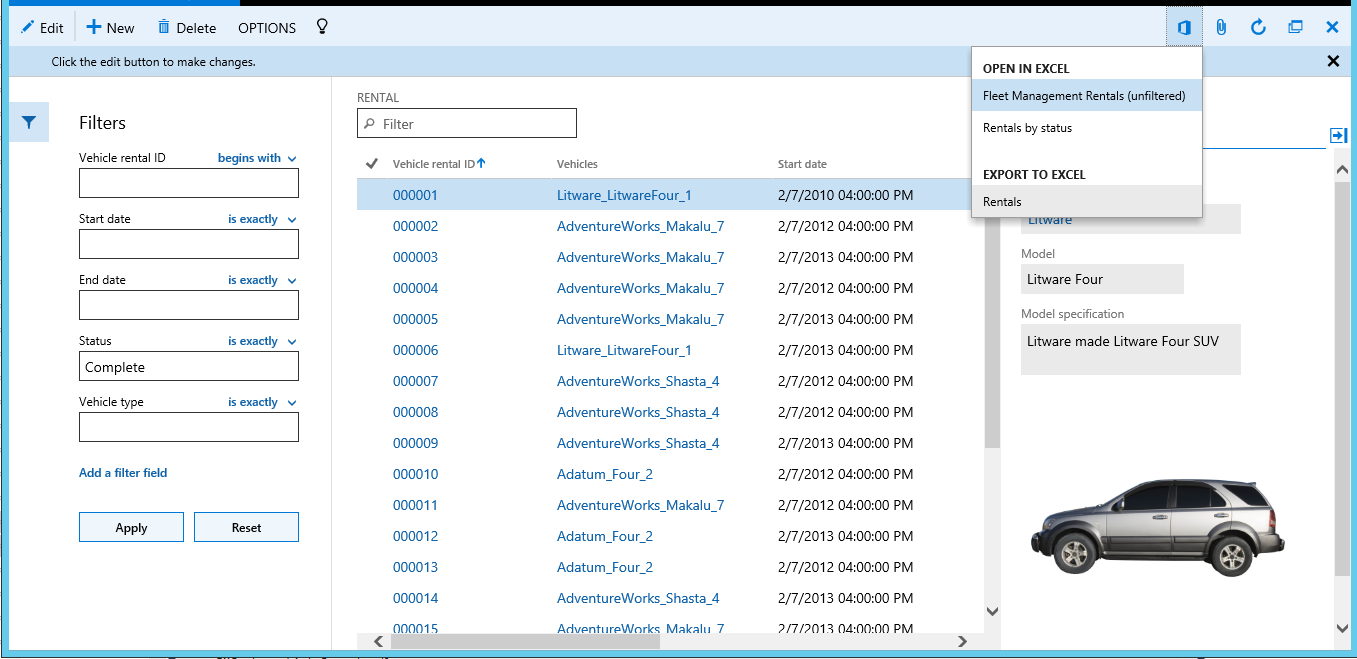This screenshot has height=659, width=1357.
Task: Apply the filters with Apply button
Action: 131,527
